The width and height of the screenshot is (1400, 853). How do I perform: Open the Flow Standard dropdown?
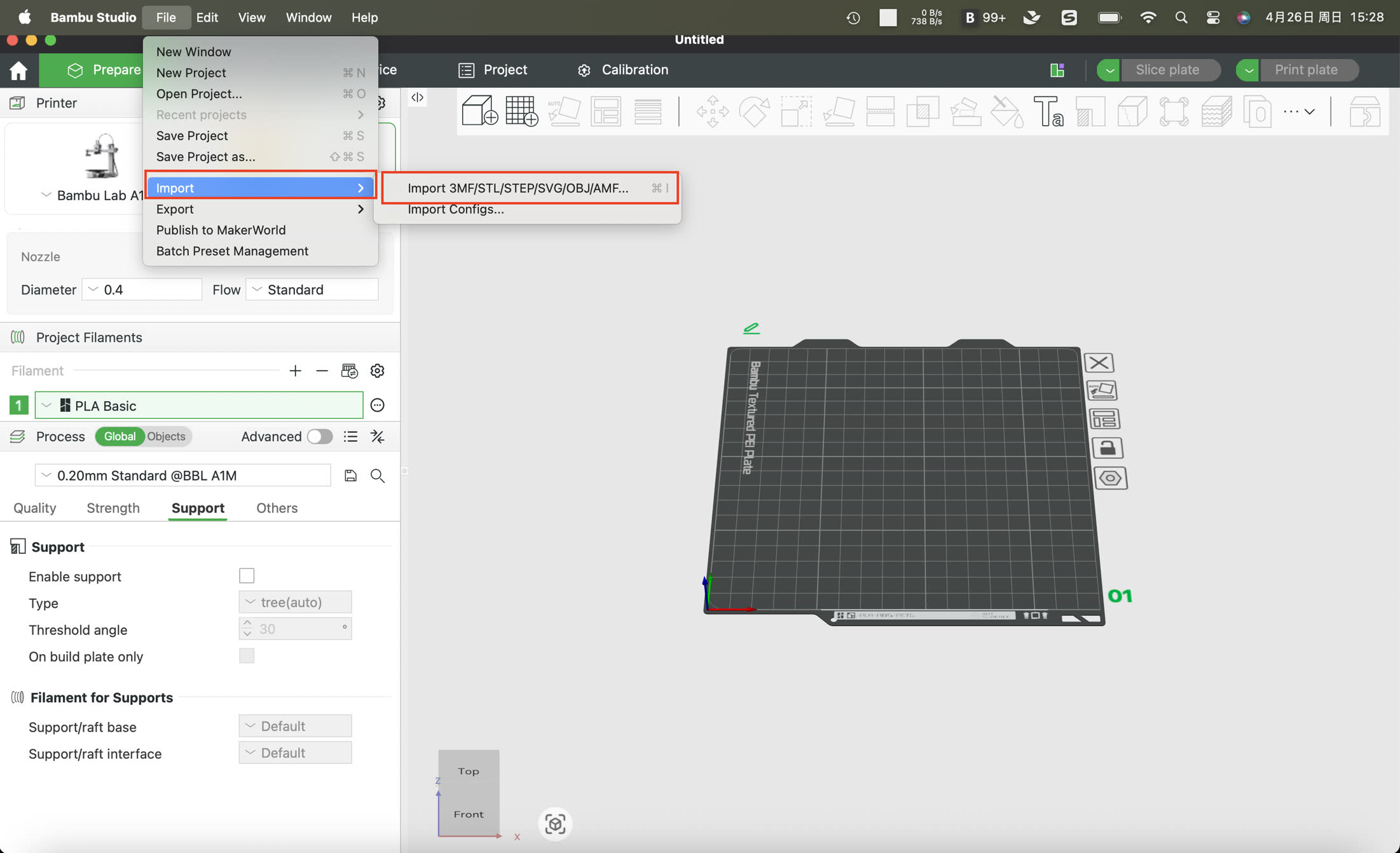(x=312, y=290)
